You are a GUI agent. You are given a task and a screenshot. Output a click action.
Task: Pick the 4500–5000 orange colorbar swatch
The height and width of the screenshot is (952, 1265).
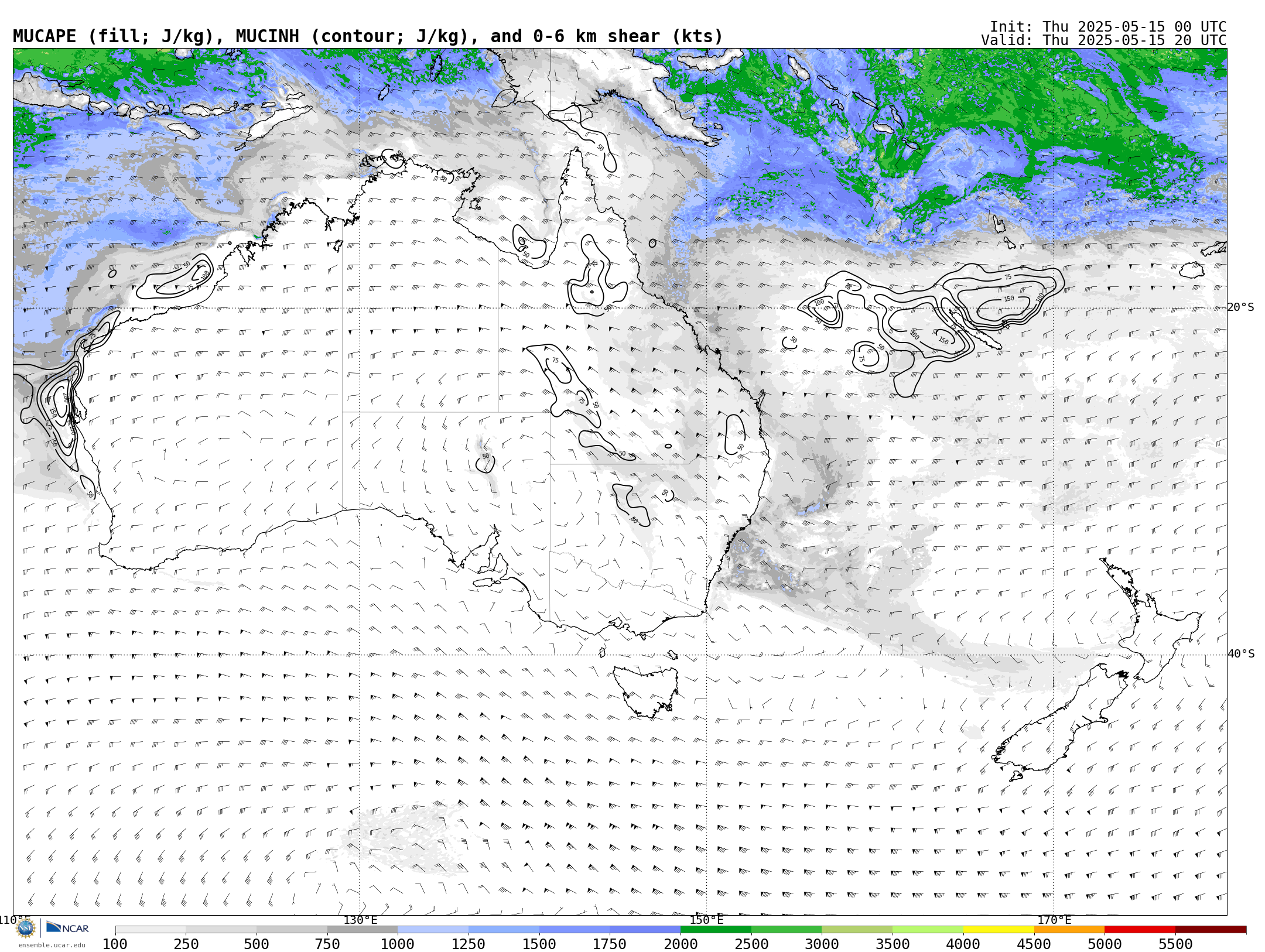[1069, 930]
